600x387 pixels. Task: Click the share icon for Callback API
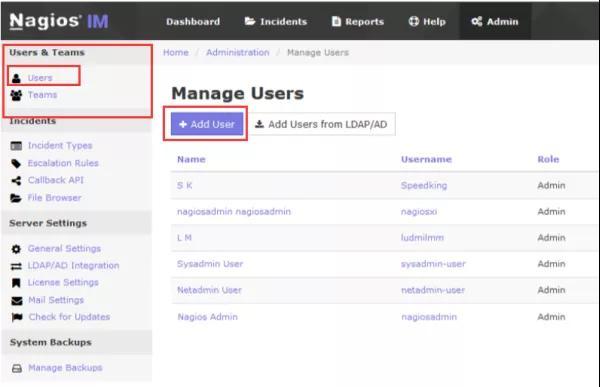pyautogui.click(x=16, y=181)
